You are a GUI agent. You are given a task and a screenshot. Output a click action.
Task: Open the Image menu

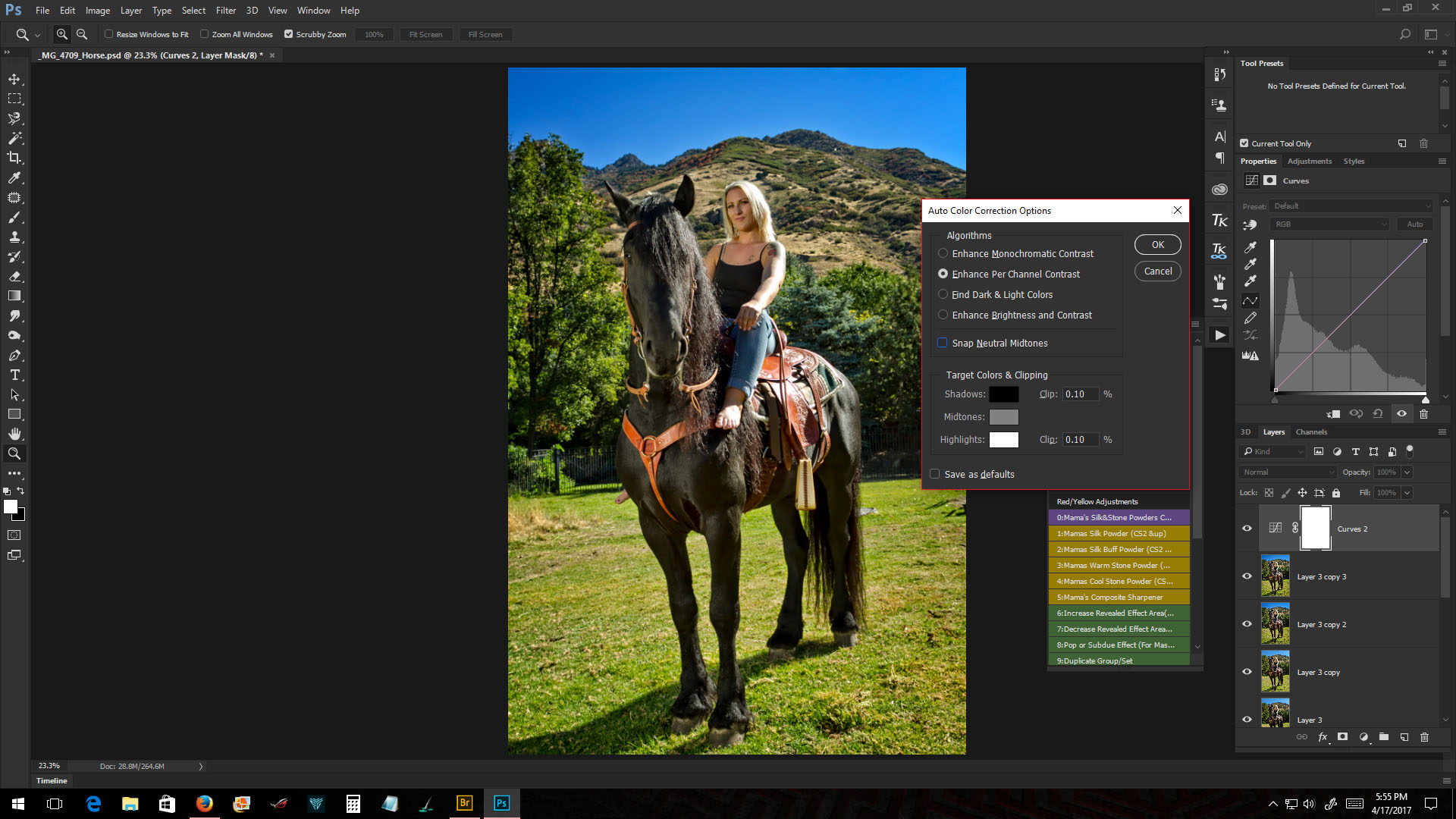click(97, 11)
